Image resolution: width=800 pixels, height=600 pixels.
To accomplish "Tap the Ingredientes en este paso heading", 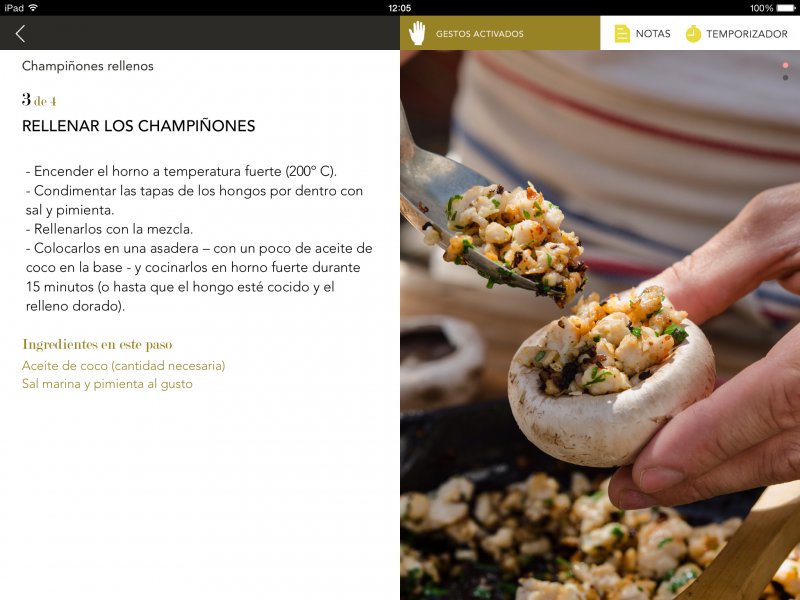I will (x=97, y=344).
